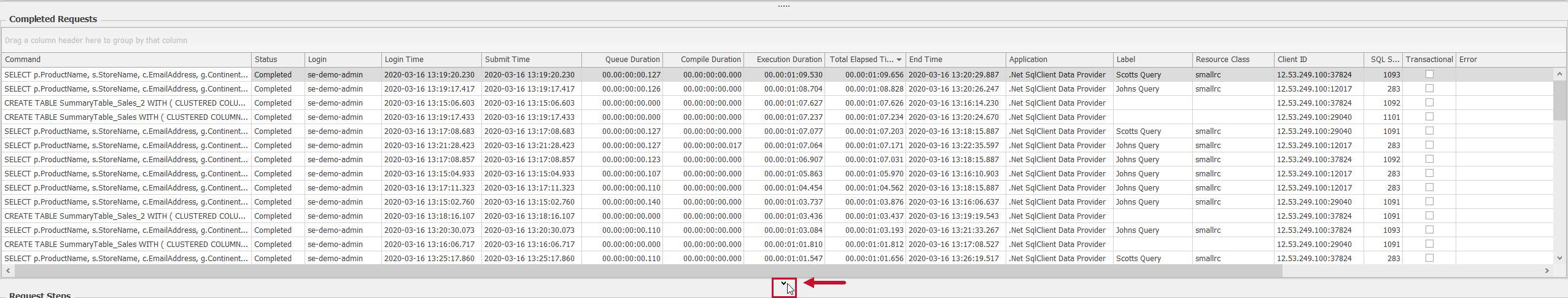Viewport: 1568px width, 298px height.
Task: Click the vertical scrollbar thumb
Action: click(1559, 100)
